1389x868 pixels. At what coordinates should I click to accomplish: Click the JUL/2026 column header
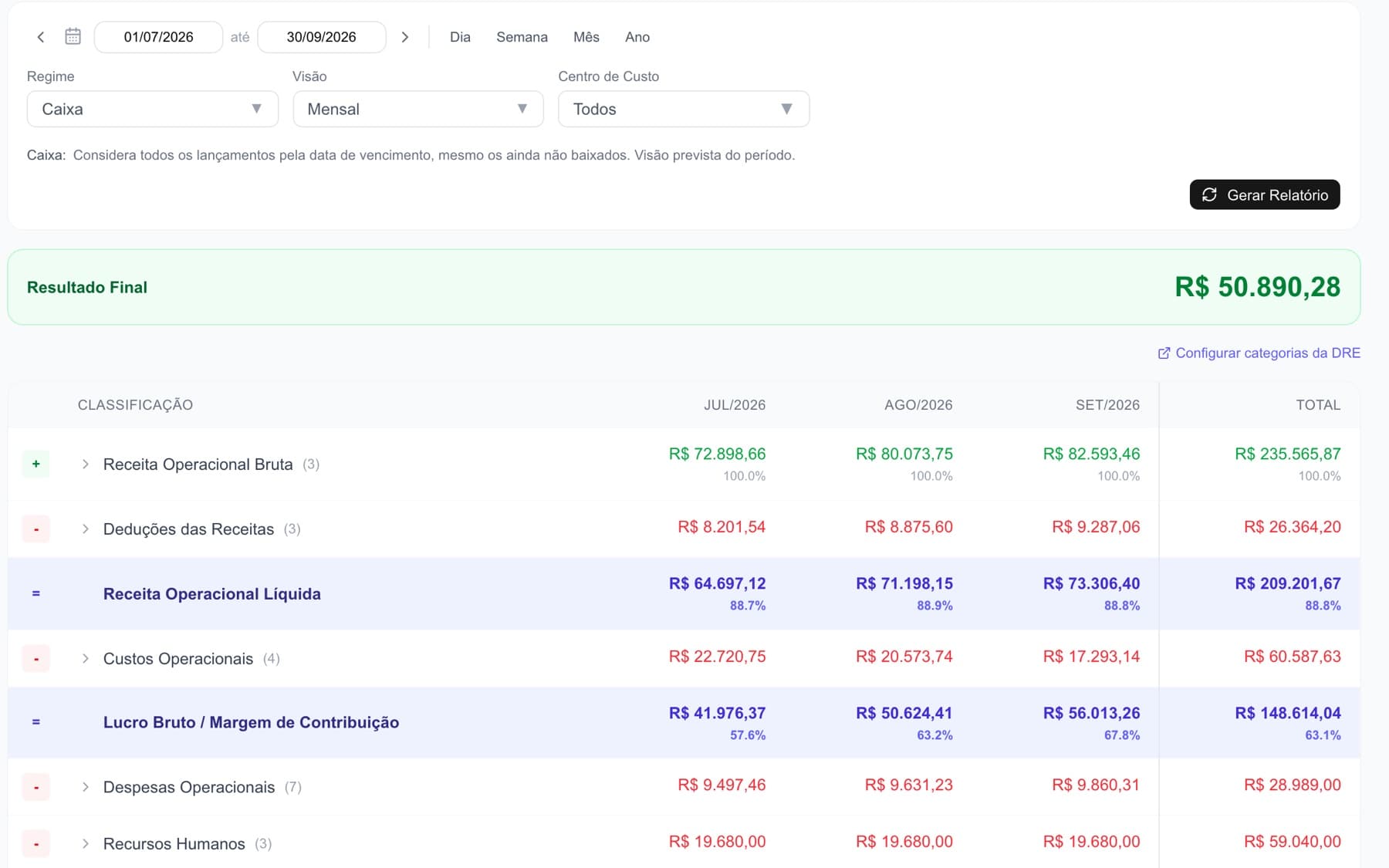[x=735, y=405]
